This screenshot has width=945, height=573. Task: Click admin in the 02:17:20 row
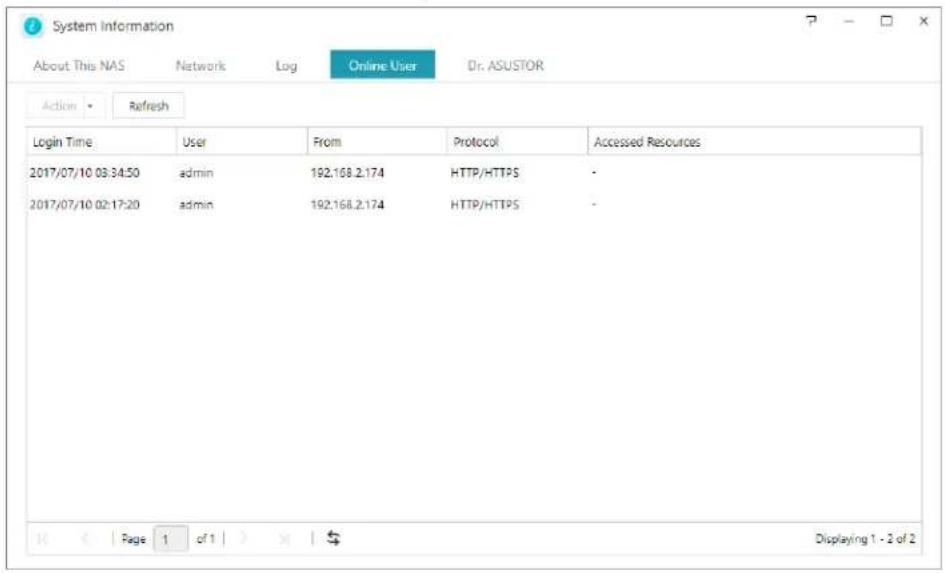(x=196, y=205)
